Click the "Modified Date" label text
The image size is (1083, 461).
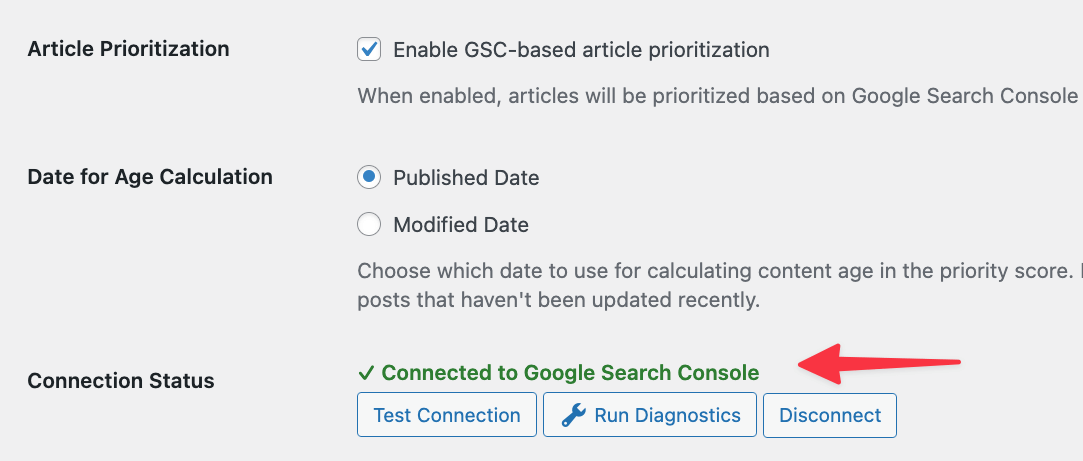[461, 225]
